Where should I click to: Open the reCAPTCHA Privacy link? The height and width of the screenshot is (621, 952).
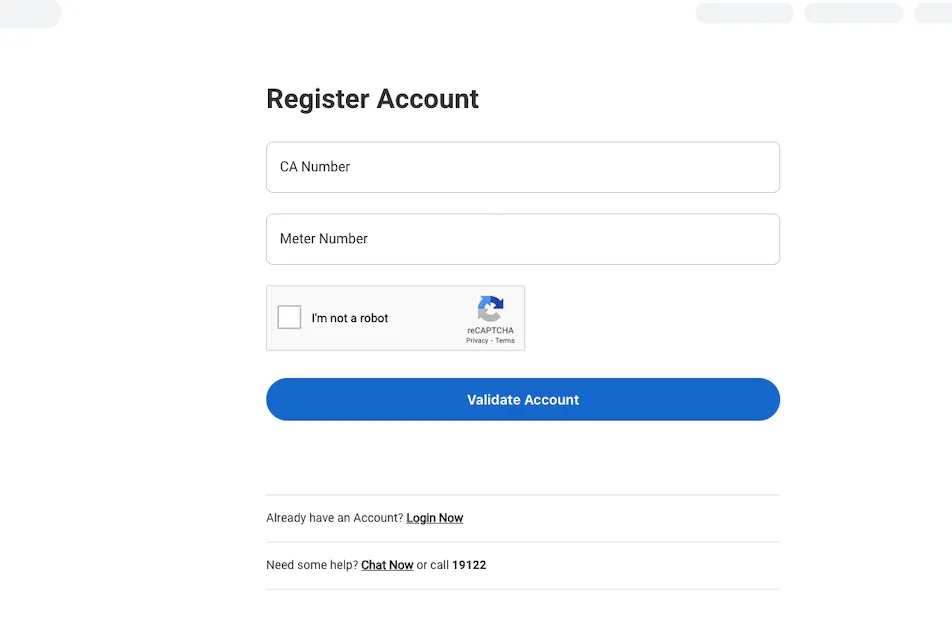[477, 341]
